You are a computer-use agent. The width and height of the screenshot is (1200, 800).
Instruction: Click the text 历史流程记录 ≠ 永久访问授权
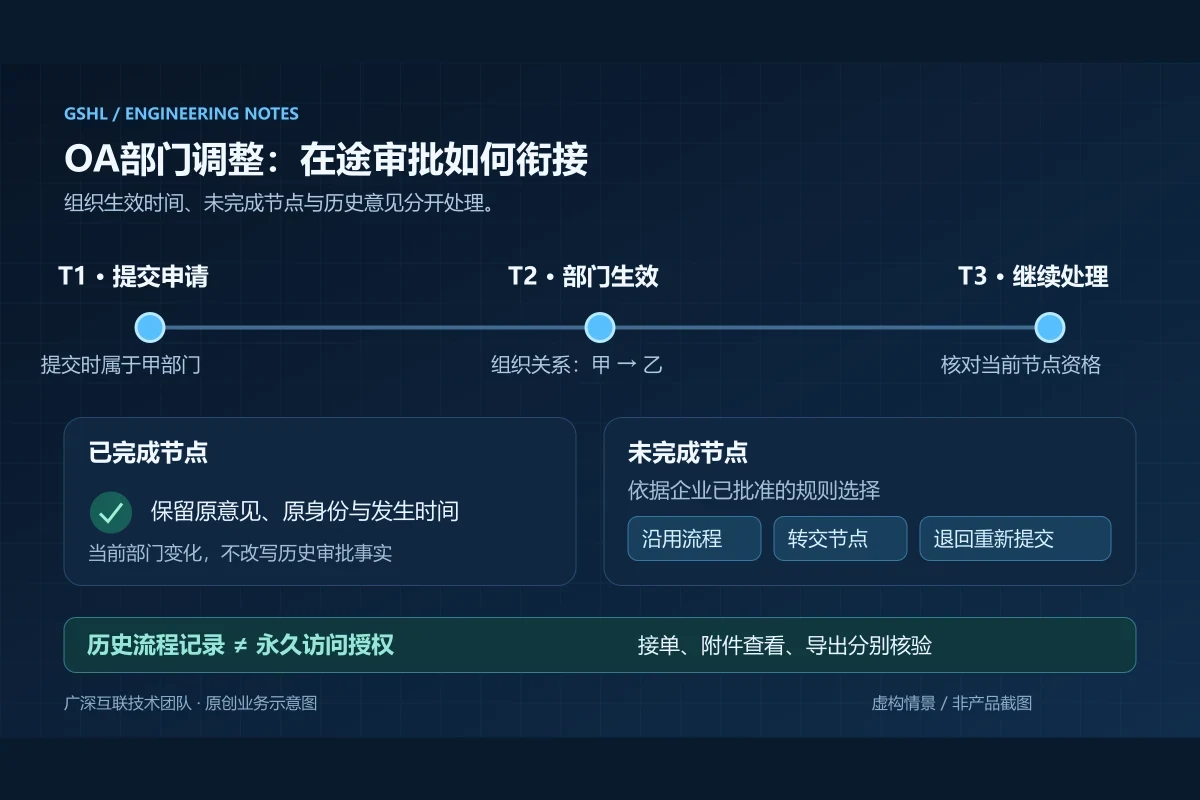[240, 645]
